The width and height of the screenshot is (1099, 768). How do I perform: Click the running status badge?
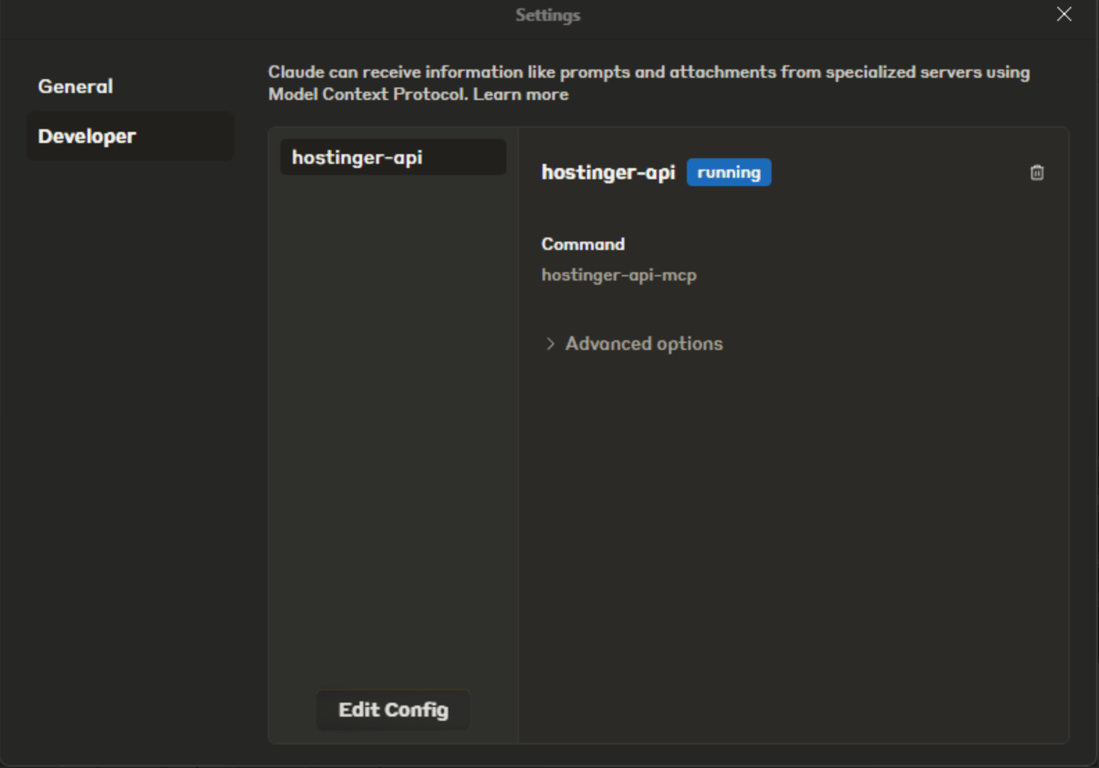tap(729, 172)
